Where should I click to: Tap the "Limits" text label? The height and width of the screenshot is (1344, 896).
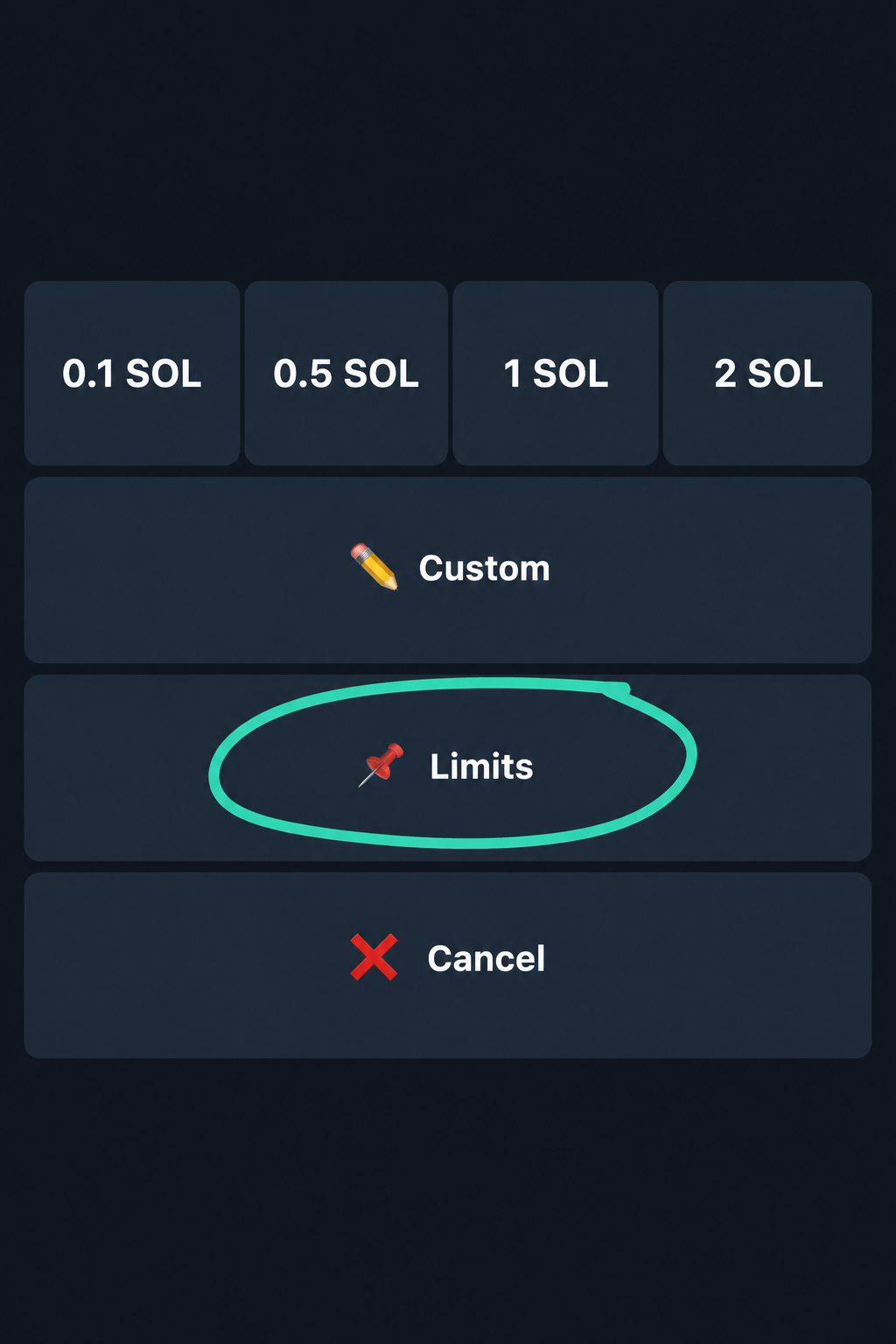(x=481, y=766)
